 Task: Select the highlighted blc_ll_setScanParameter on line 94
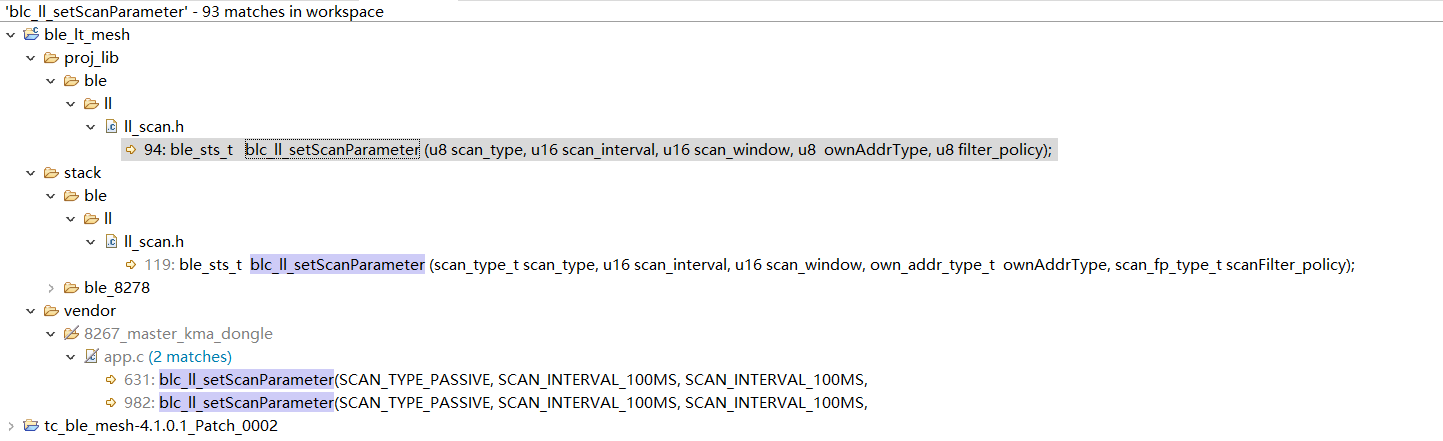(332, 150)
